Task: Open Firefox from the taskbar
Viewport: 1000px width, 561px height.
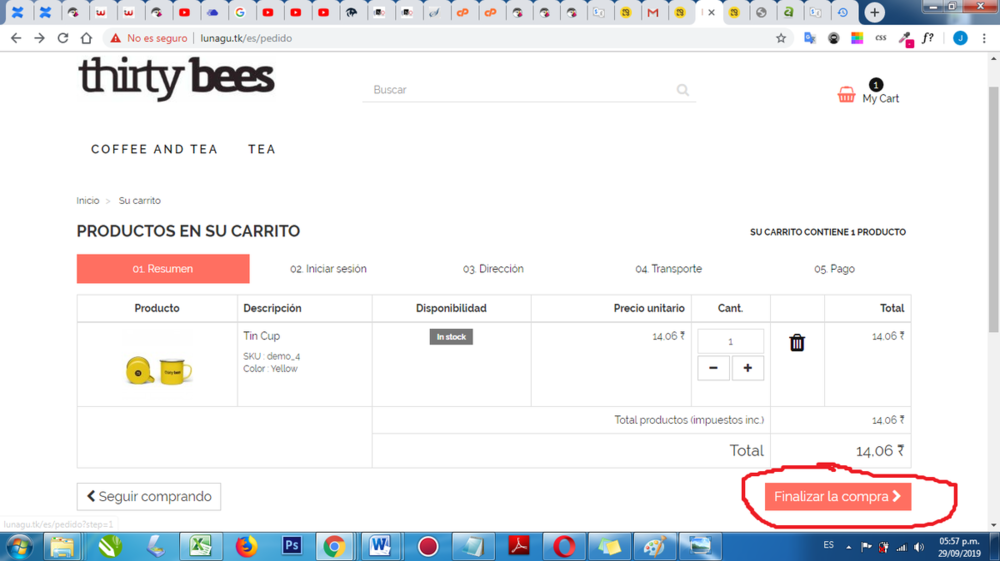Action: tap(246, 546)
